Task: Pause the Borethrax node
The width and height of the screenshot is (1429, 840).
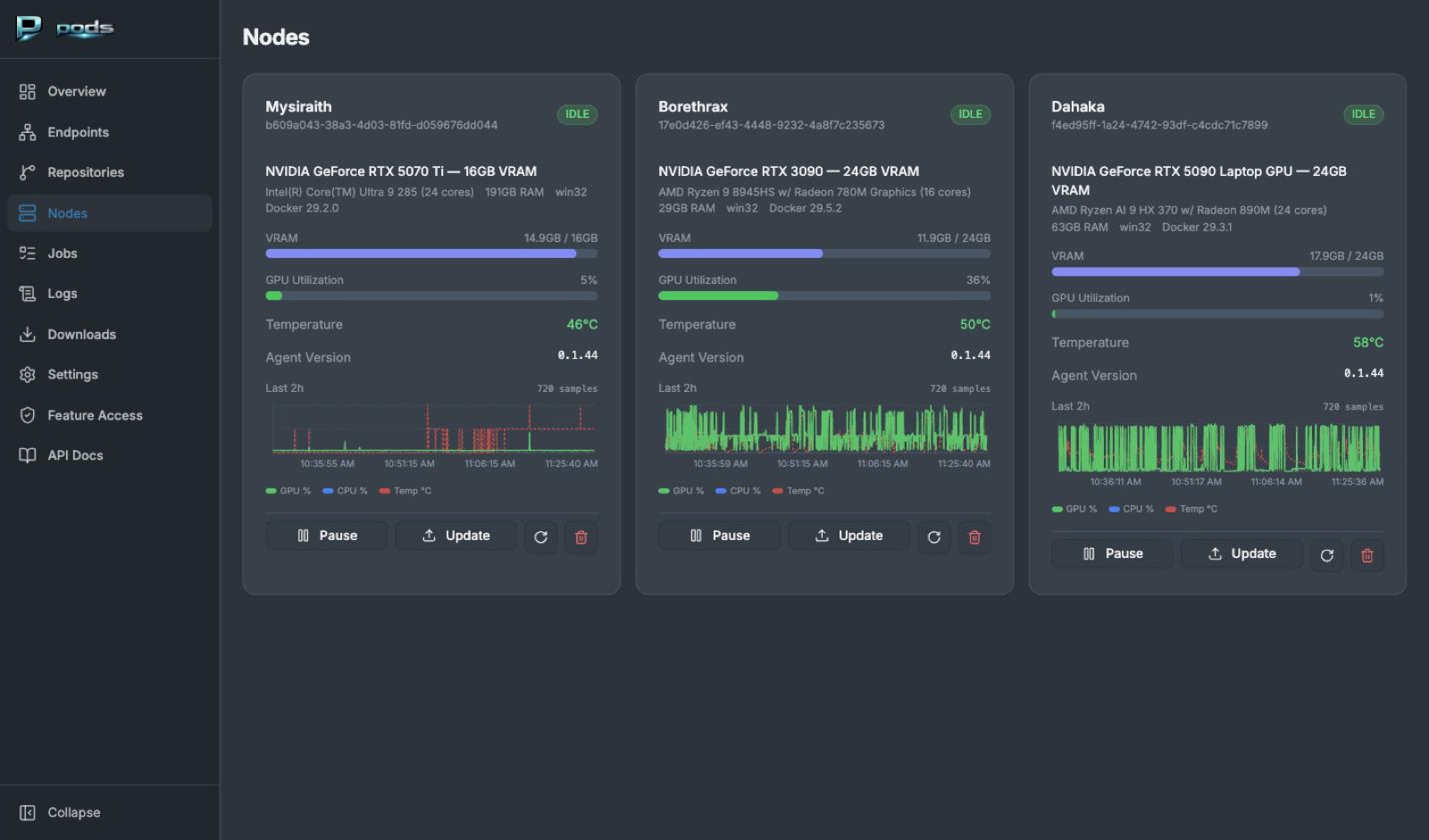Action: (720, 536)
